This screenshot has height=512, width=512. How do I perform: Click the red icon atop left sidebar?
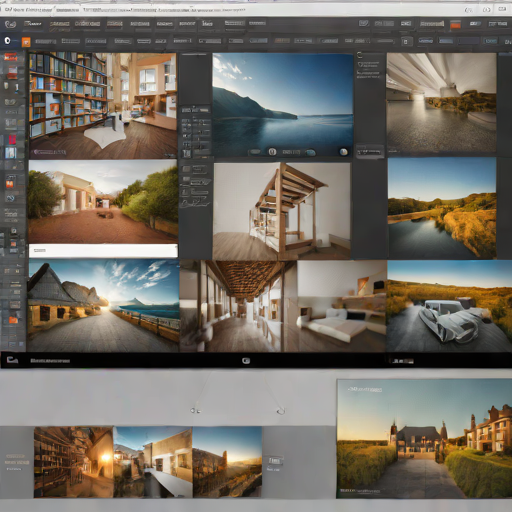coord(11,57)
